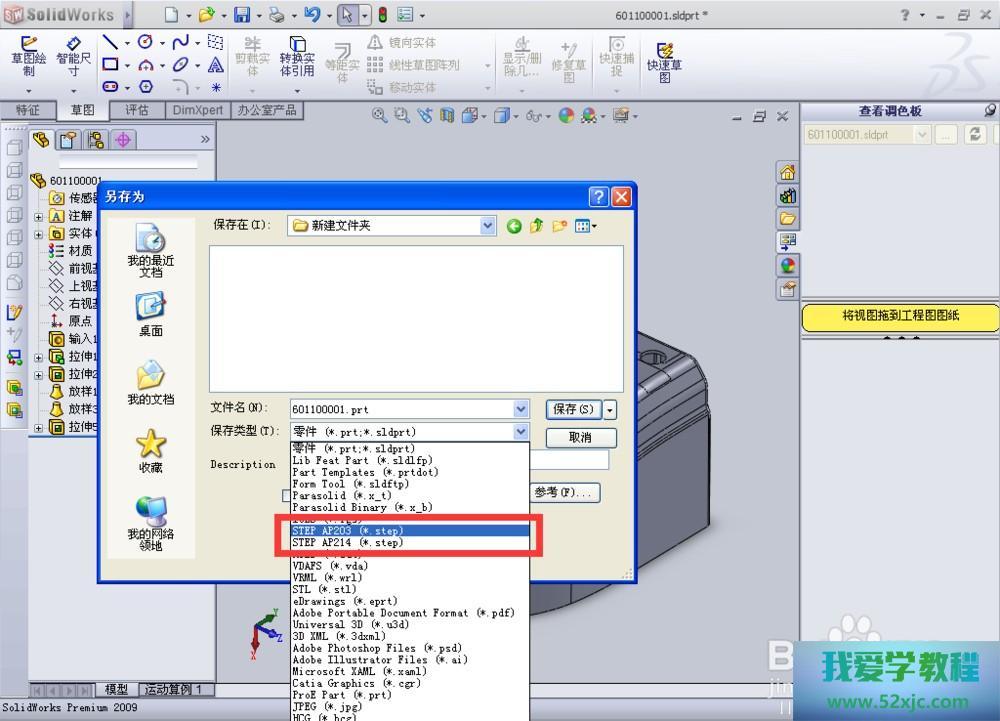Click the 取消 (Cancel) button
Image resolution: width=1000 pixels, height=721 pixels.
click(580, 438)
